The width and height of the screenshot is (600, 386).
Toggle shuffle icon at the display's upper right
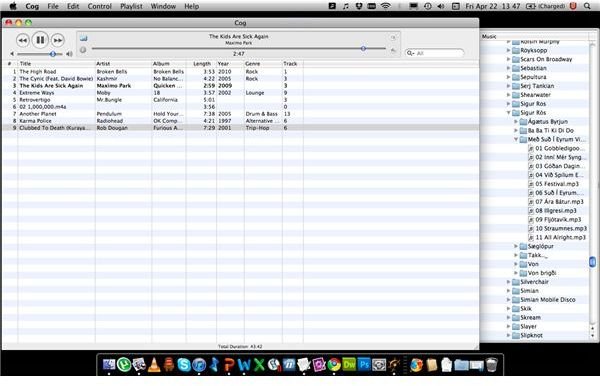[393, 37]
